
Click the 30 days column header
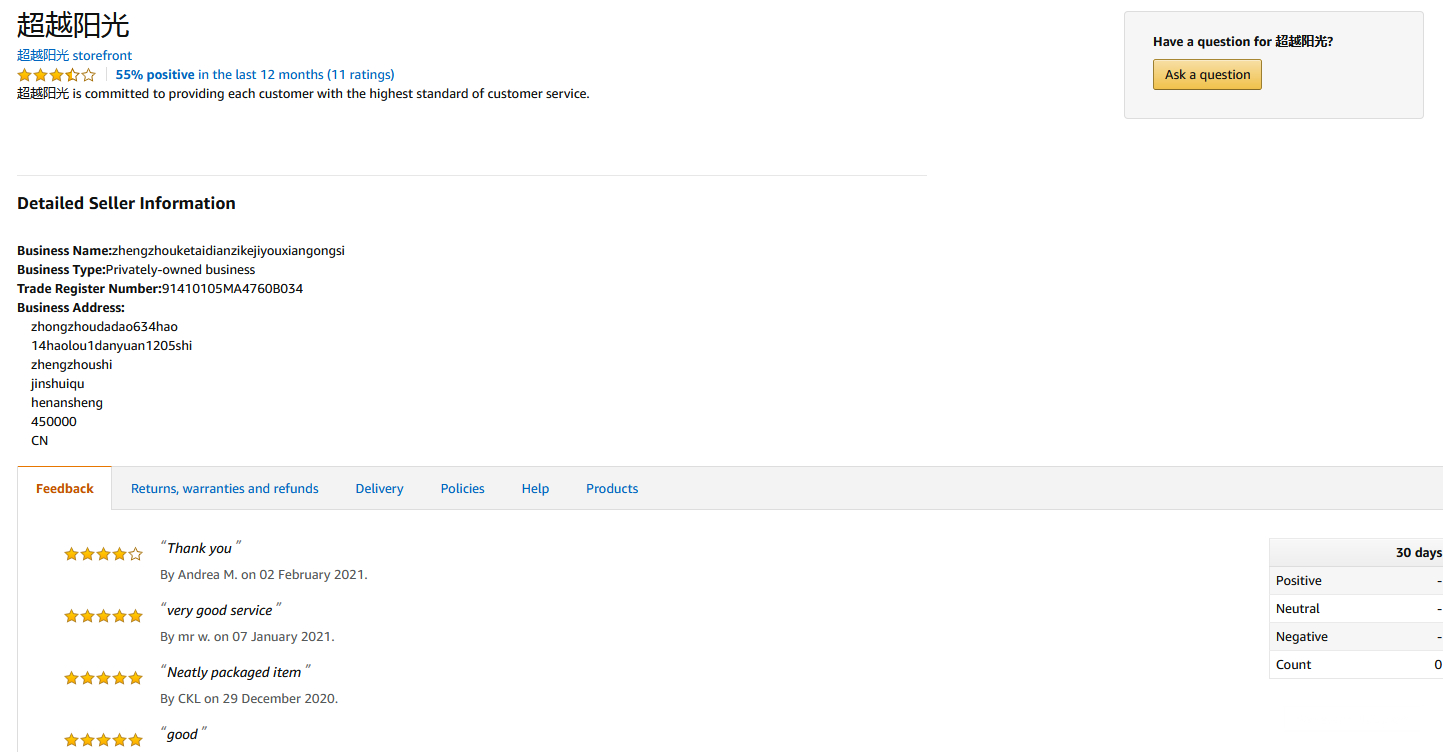pos(1418,553)
